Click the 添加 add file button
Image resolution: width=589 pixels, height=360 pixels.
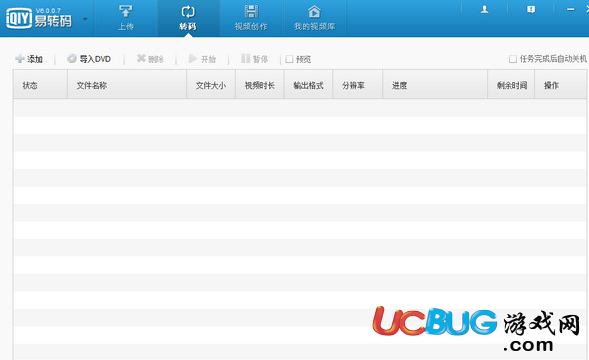click(29, 59)
